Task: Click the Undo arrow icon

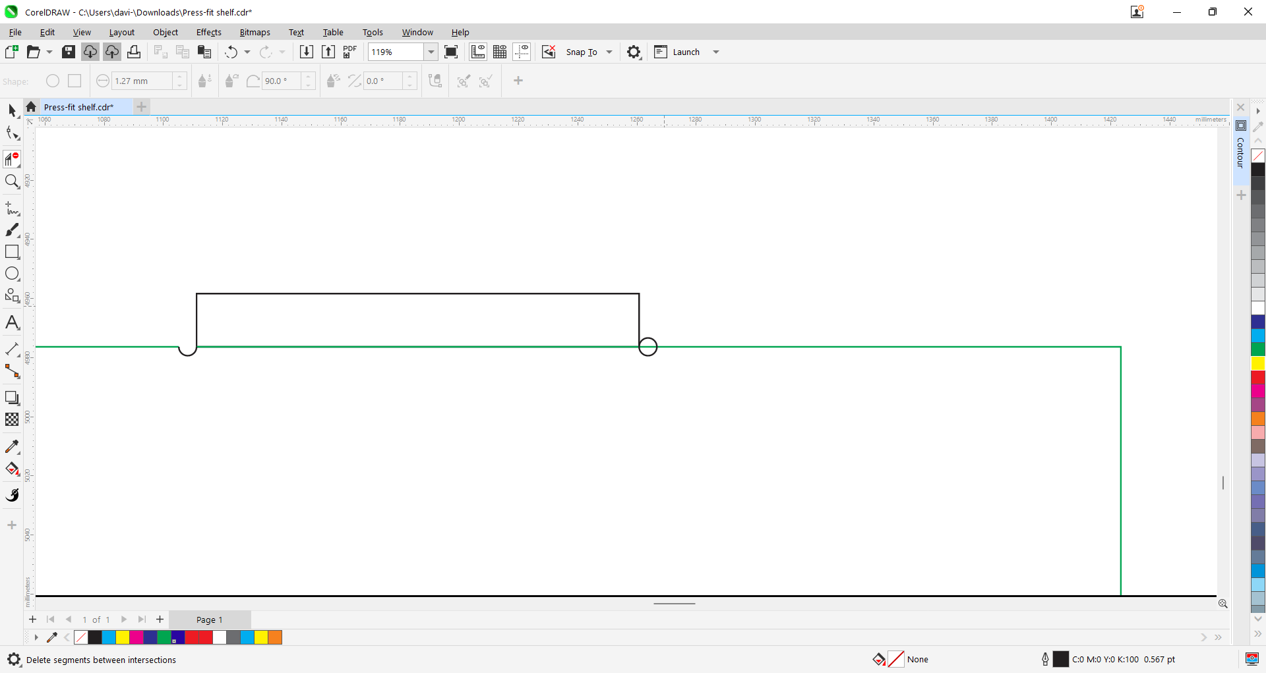Action: click(231, 52)
